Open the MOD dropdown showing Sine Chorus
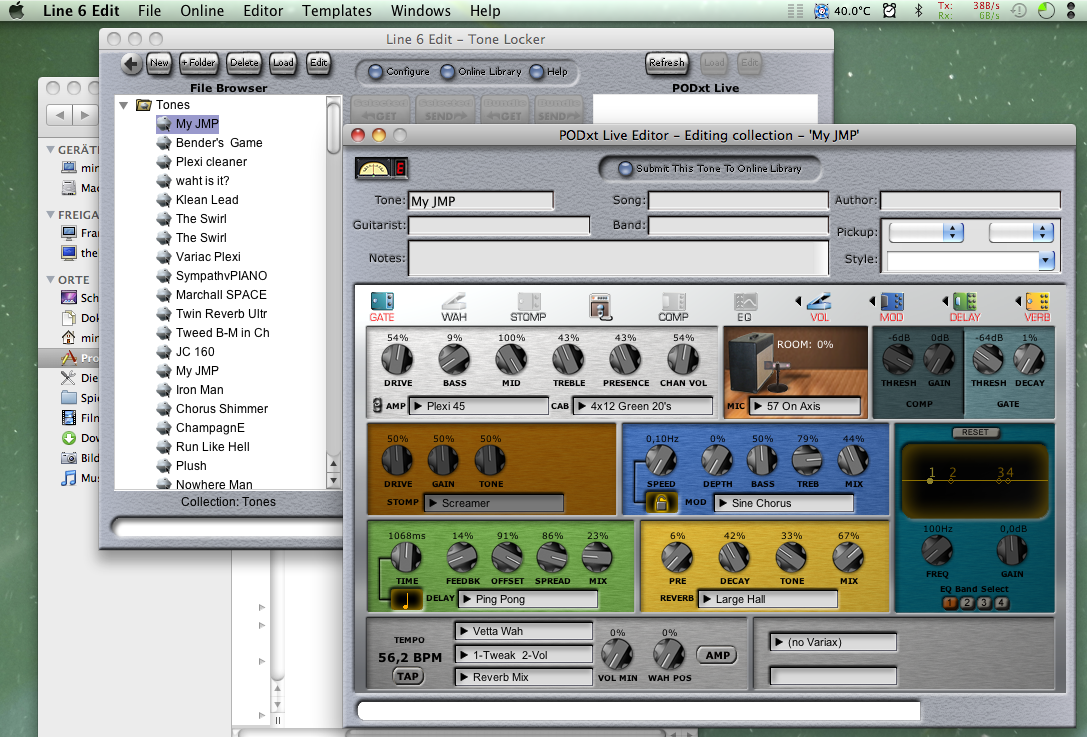1087x737 pixels. pos(784,503)
